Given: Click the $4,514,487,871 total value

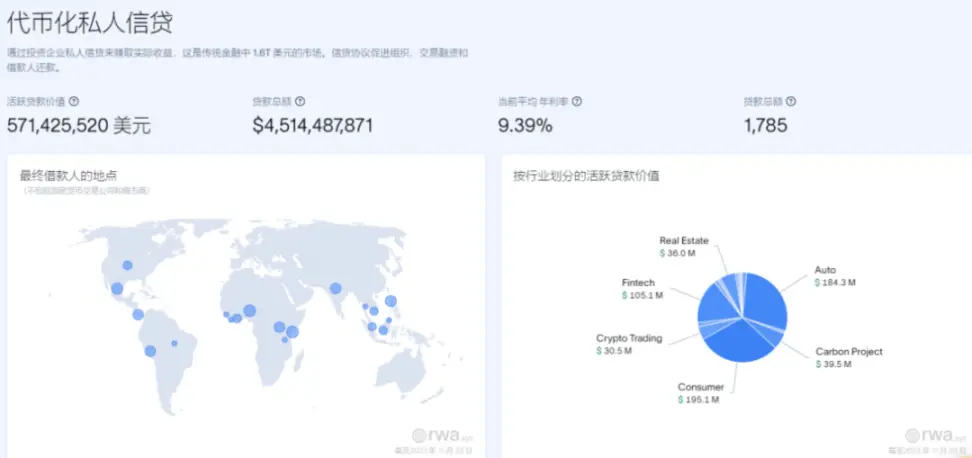Looking at the screenshot, I should [x=312, y=126].
